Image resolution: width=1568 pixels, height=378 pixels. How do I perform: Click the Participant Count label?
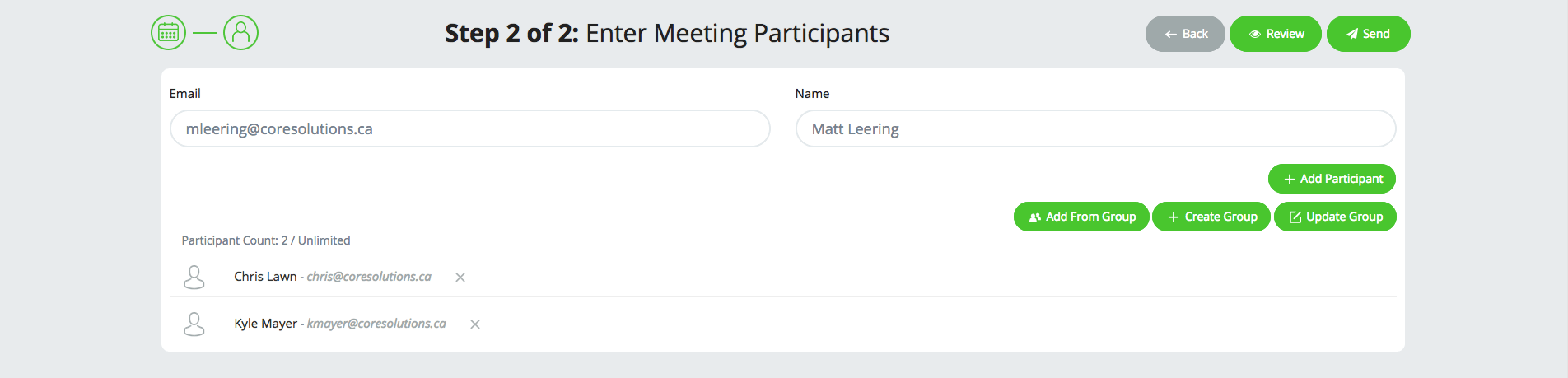point(266,240)
